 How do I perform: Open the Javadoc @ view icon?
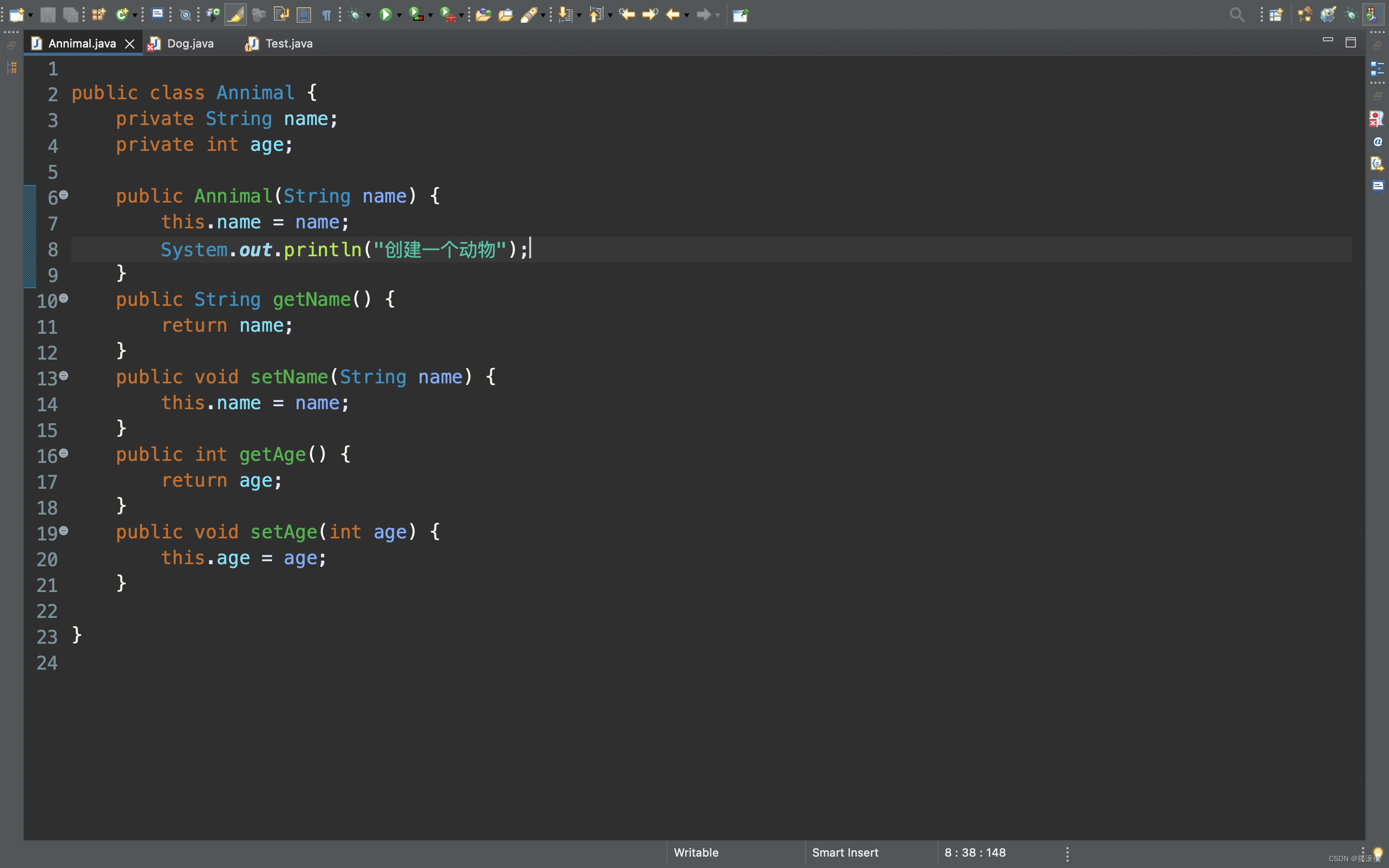[1378, 141]
